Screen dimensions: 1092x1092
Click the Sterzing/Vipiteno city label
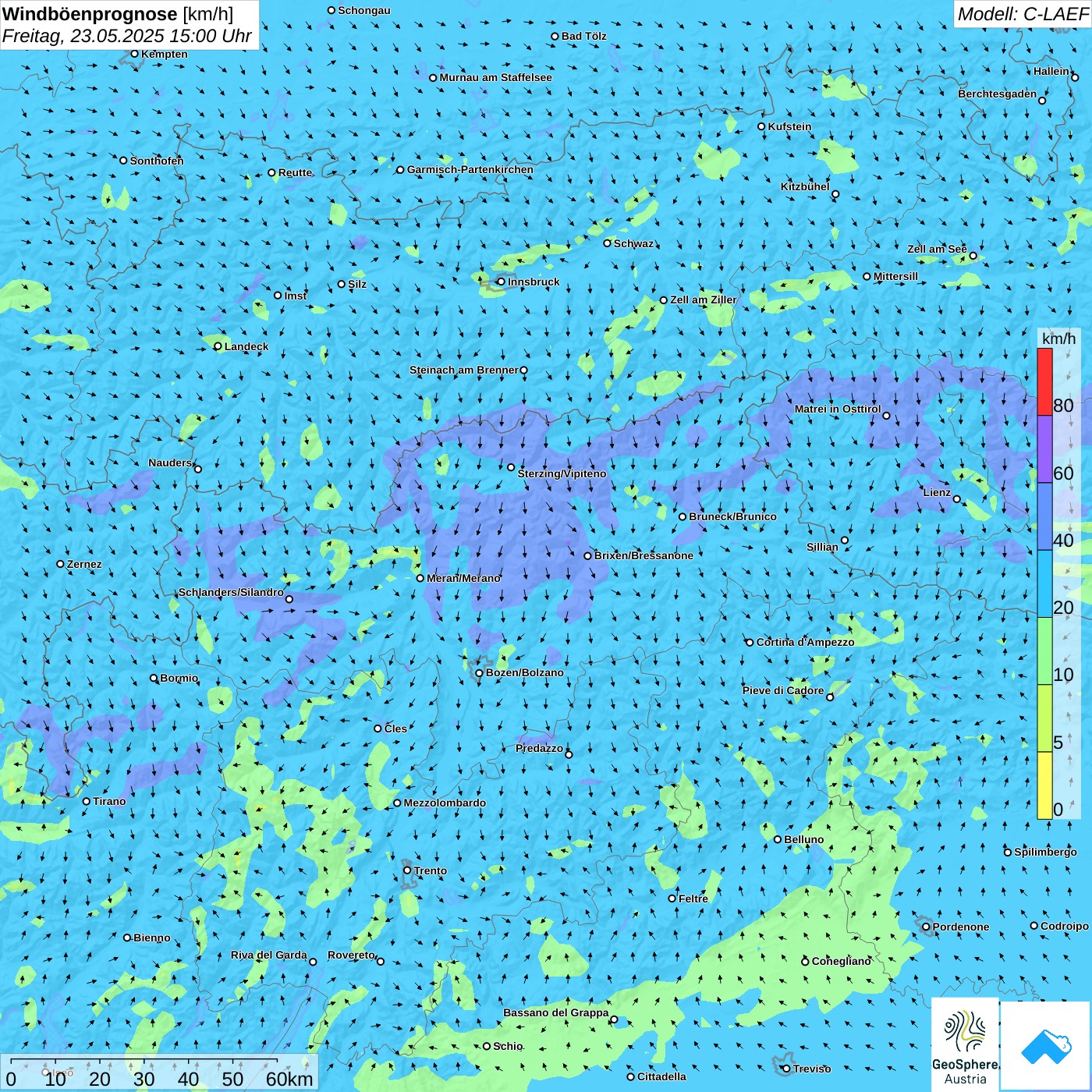click(562, 473)
